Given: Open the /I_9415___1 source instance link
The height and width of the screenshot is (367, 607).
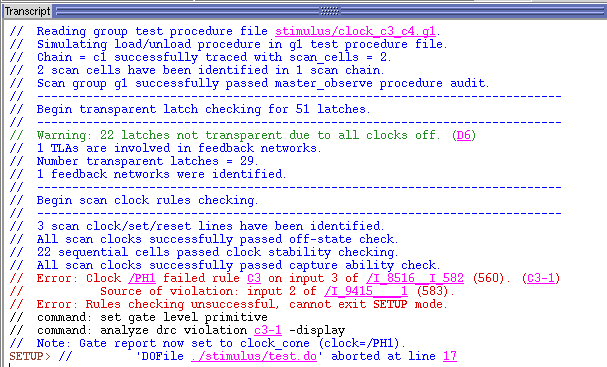Looking at the screenshot, I should coord(366,291).
